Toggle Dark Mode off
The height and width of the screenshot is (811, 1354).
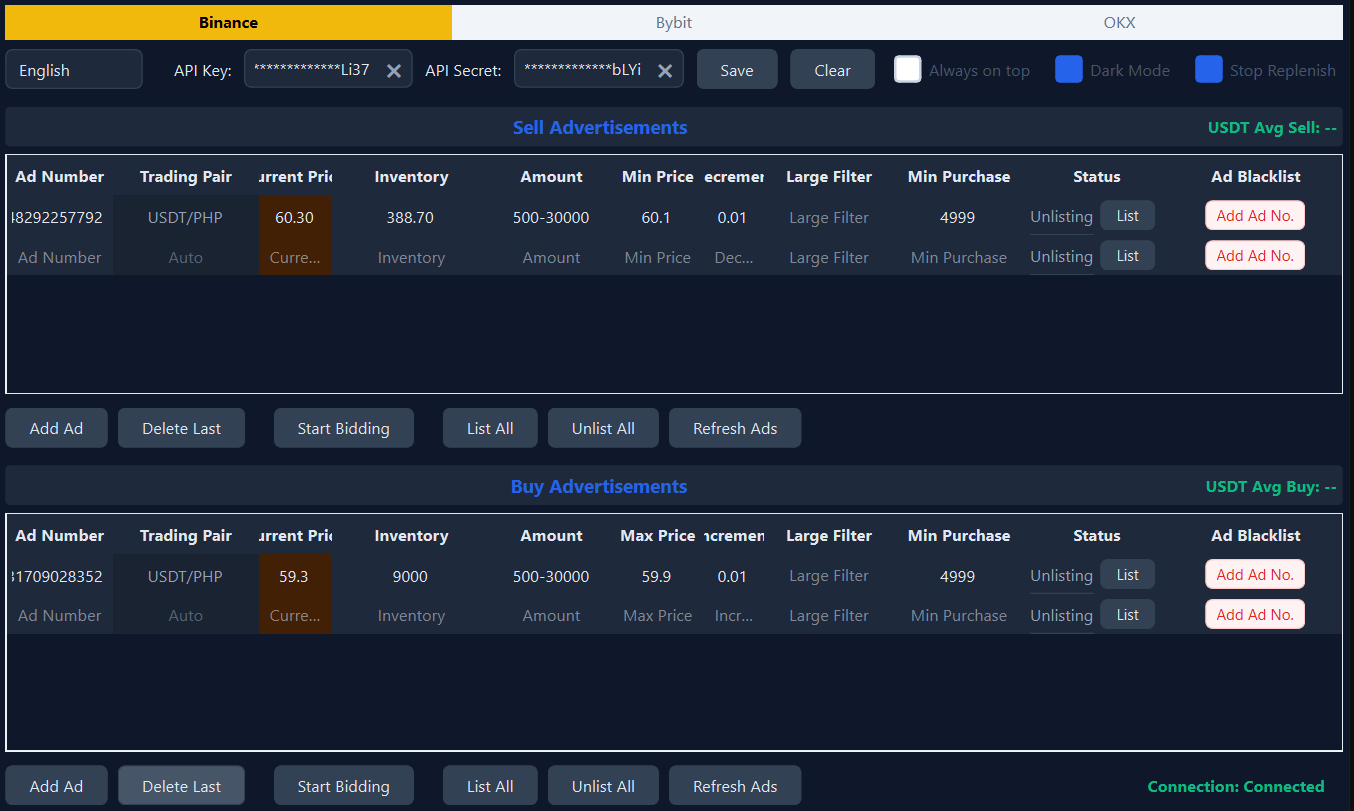tap(1068, 69)
